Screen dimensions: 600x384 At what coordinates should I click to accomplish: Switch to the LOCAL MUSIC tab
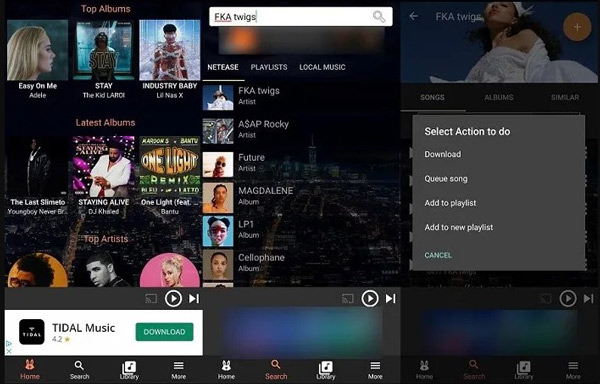click(322, 67)
